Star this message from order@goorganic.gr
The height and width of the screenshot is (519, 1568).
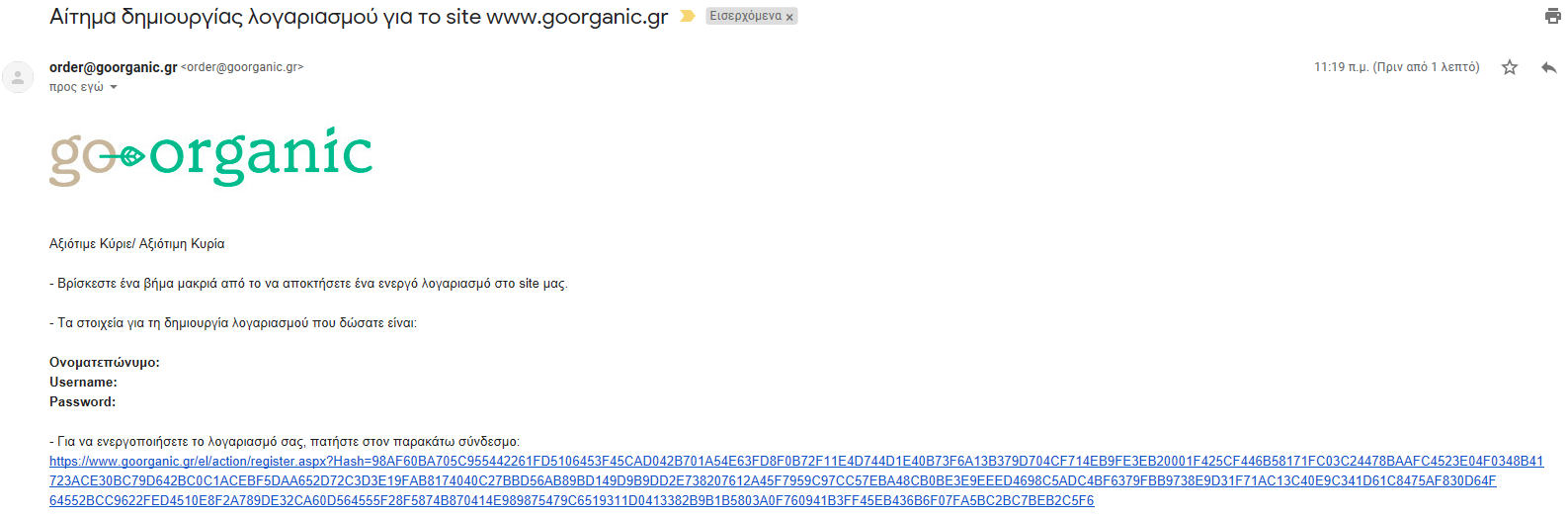(x=1510, y=67)
